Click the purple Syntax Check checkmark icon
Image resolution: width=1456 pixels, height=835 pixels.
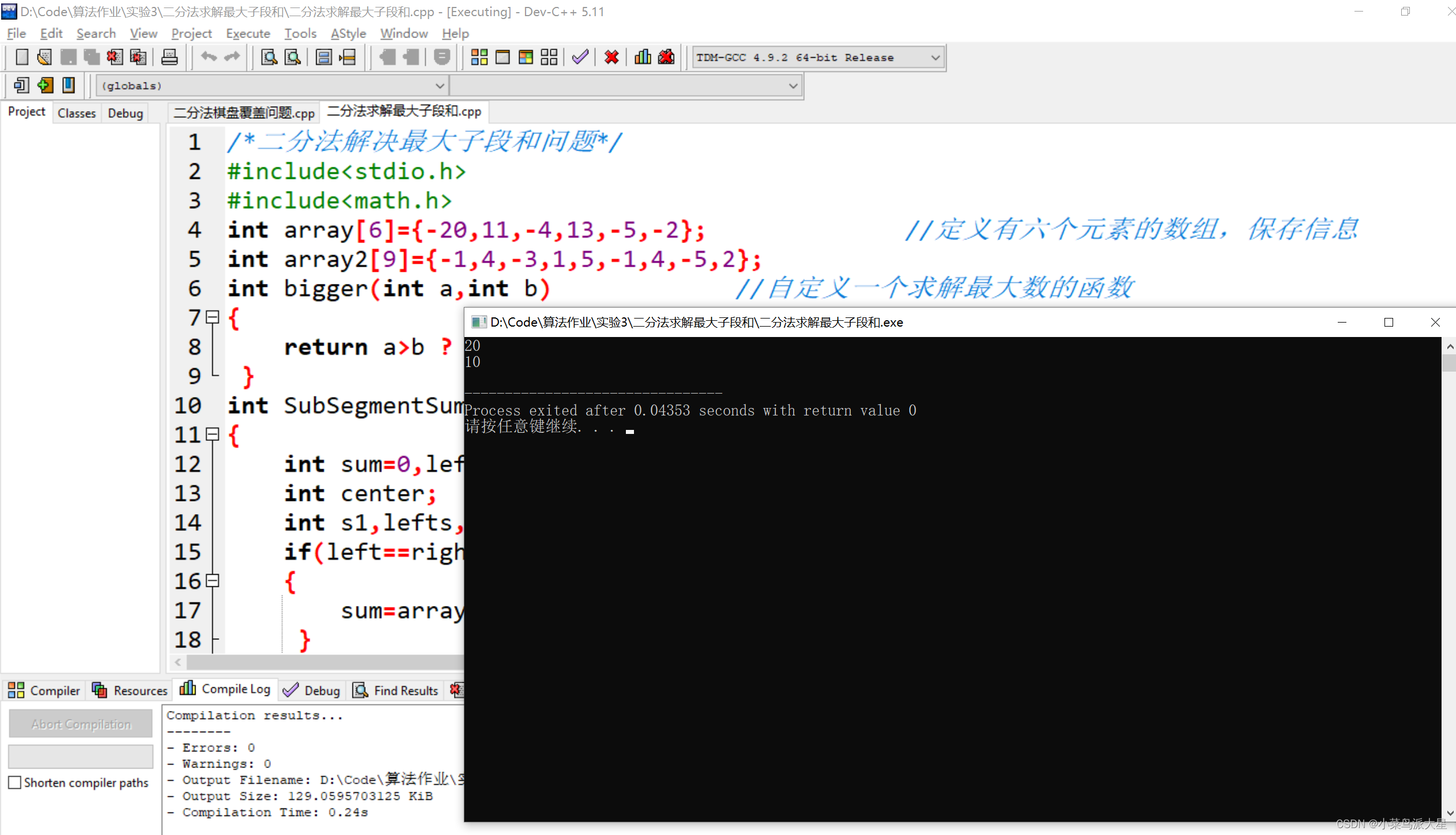click(x=580, y=57)
